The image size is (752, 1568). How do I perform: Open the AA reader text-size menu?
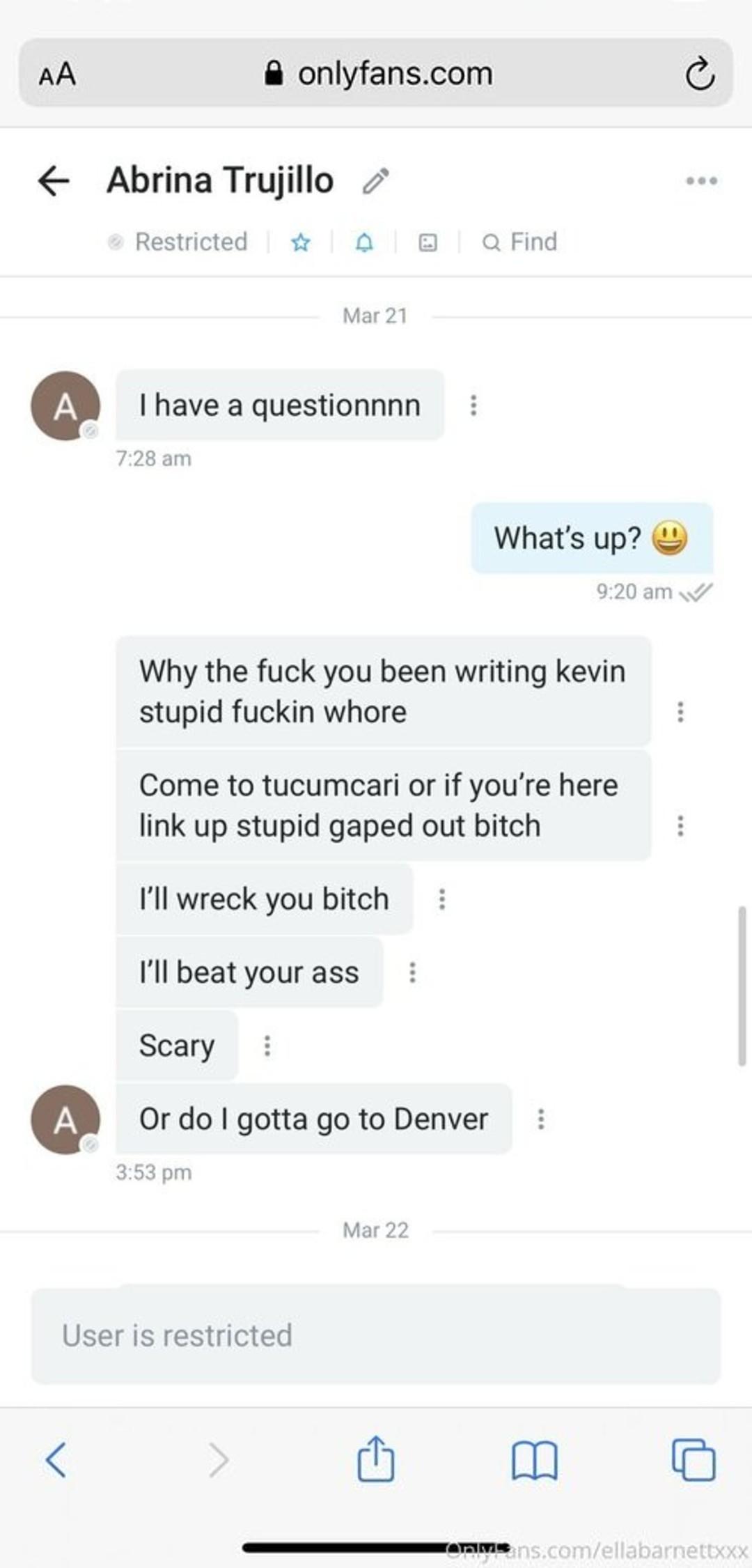pyautogui.click(x=57, y=74)
